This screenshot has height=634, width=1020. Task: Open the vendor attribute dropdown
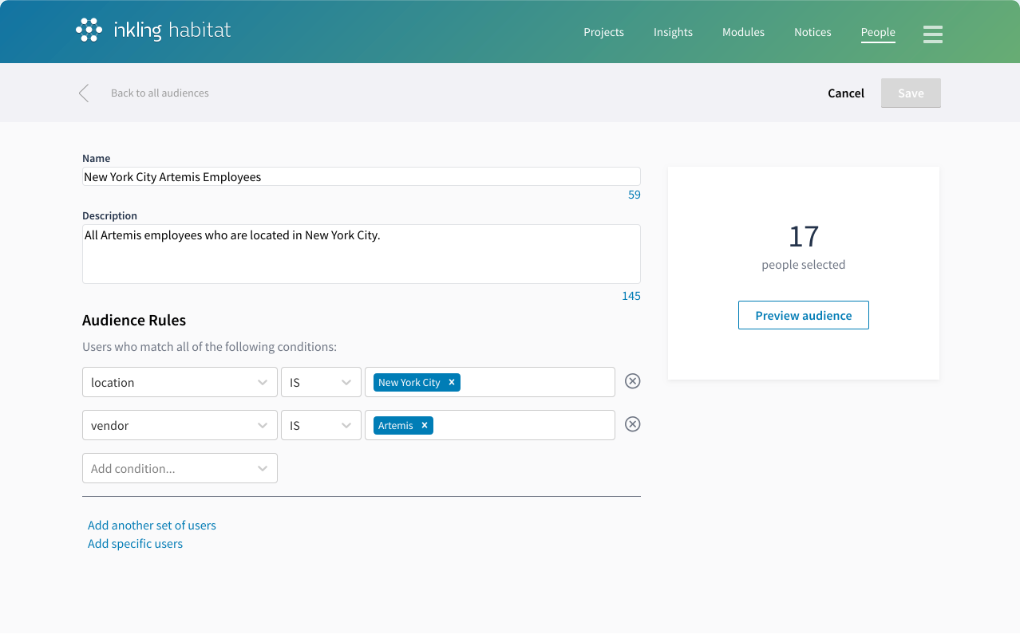[179, 425]
